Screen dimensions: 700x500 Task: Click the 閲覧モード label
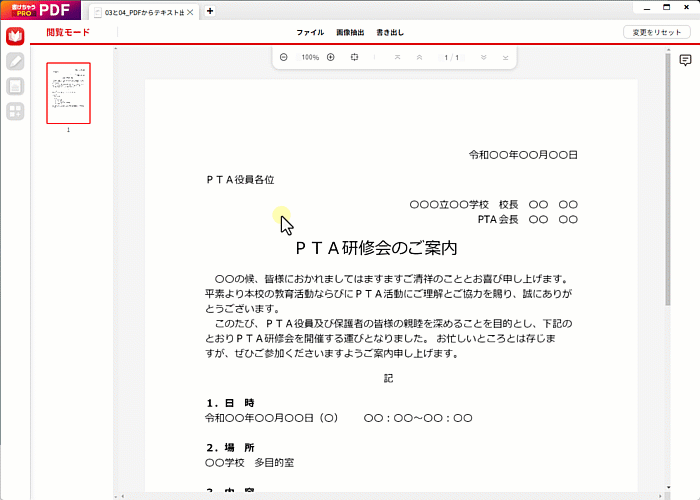point(68,32)
